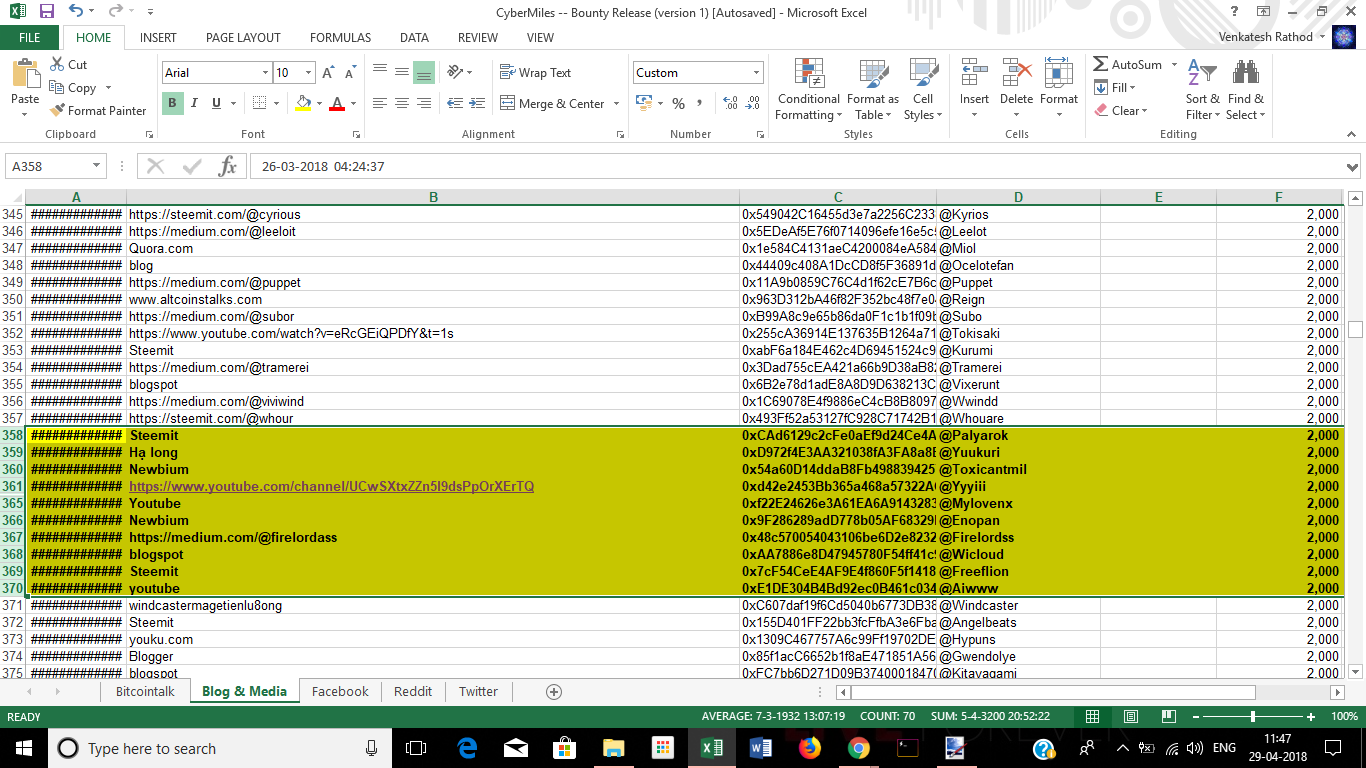Click the Align Left icon
Viewport: 1366px width, 768px height.
coord(380,103)
